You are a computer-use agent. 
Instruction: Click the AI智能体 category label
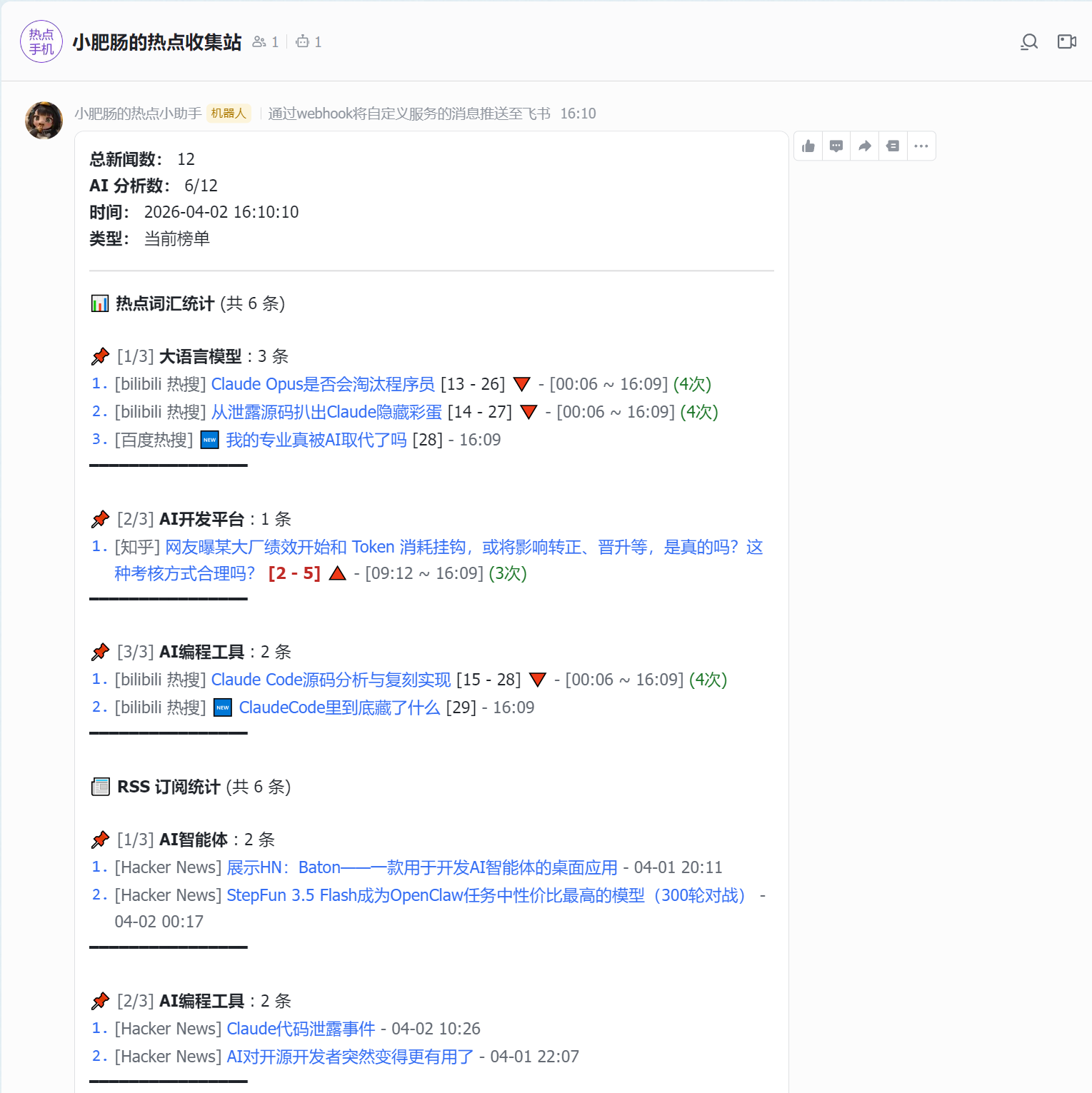(x=194, y=840)
